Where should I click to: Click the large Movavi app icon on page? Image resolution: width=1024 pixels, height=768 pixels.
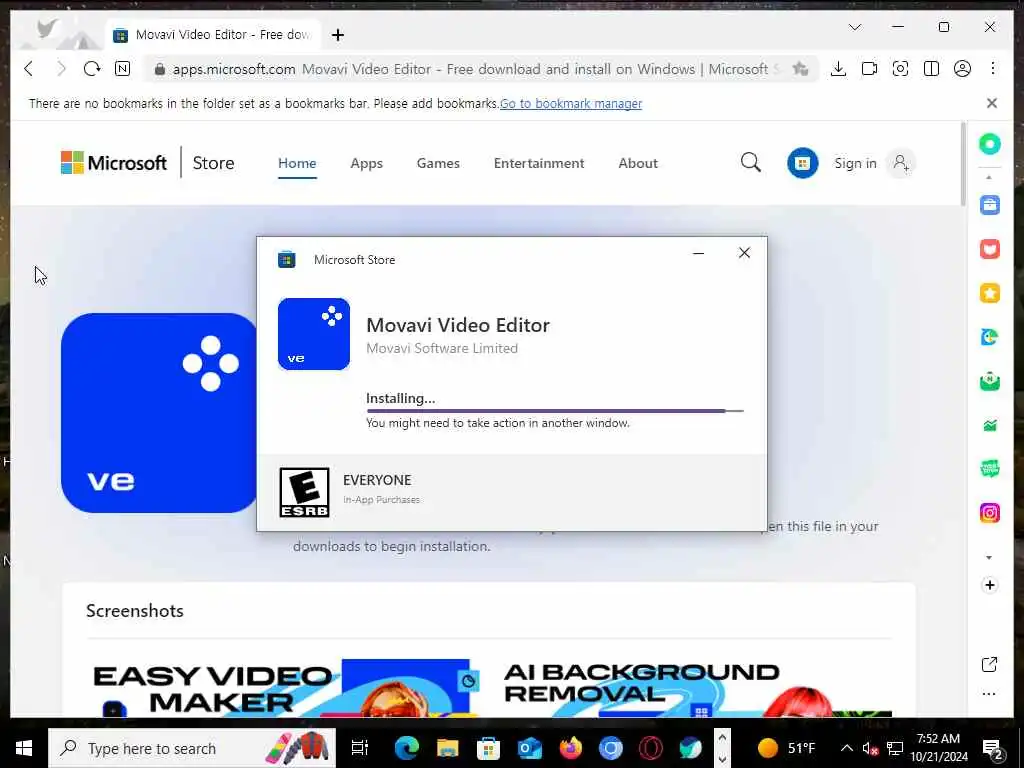pyautogui.click(x=159, y=413)
